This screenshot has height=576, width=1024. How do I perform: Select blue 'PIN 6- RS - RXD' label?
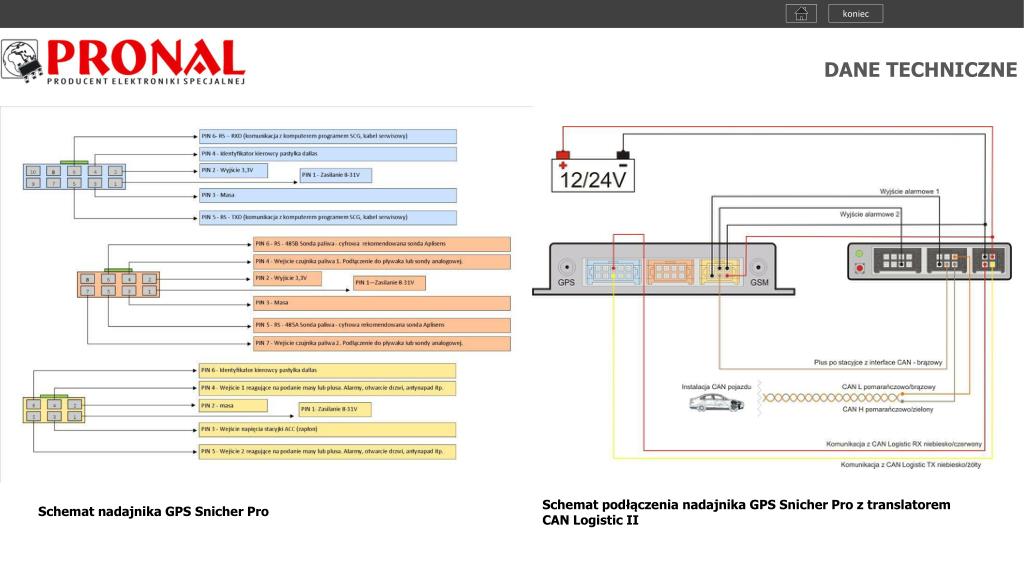pos(328,136)
